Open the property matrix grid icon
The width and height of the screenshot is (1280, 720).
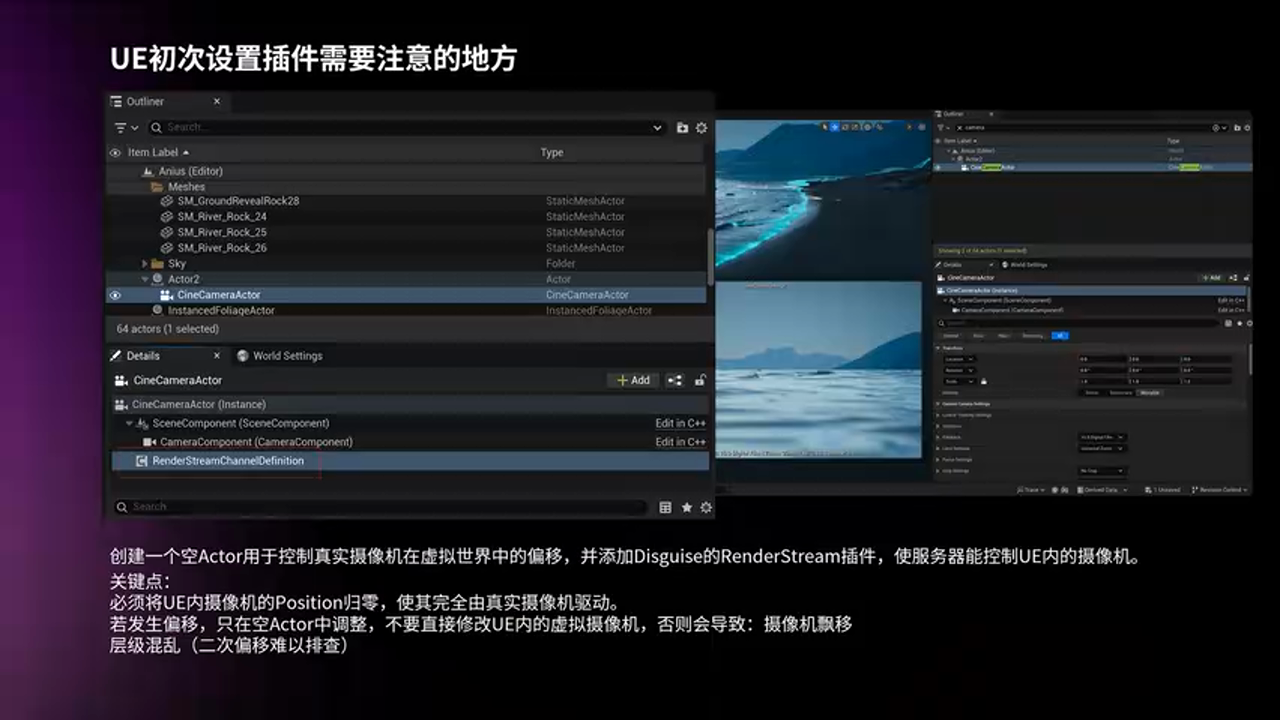point(665,507)
